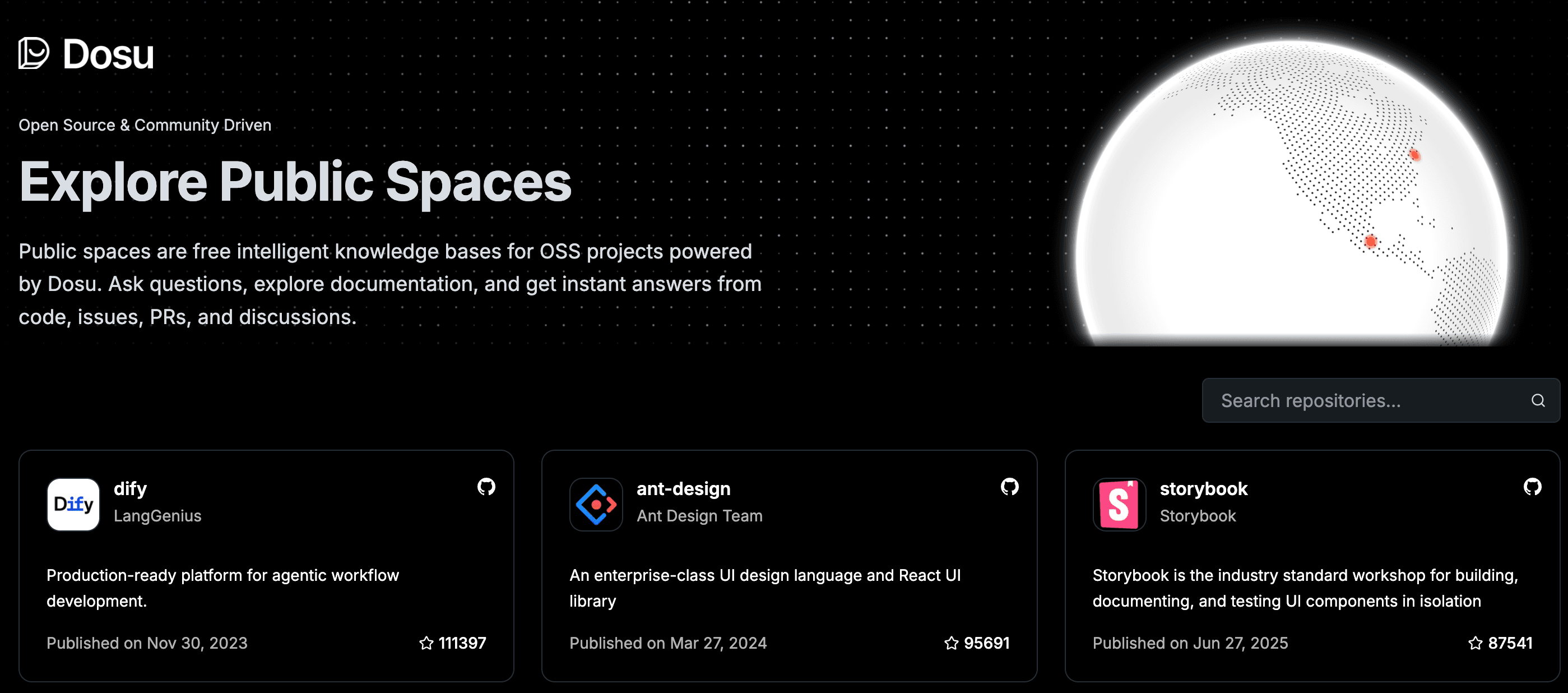This screenshot has height=693, width=1568.
Task: Click the star icon on ant-design card
Action: point(951,643)
